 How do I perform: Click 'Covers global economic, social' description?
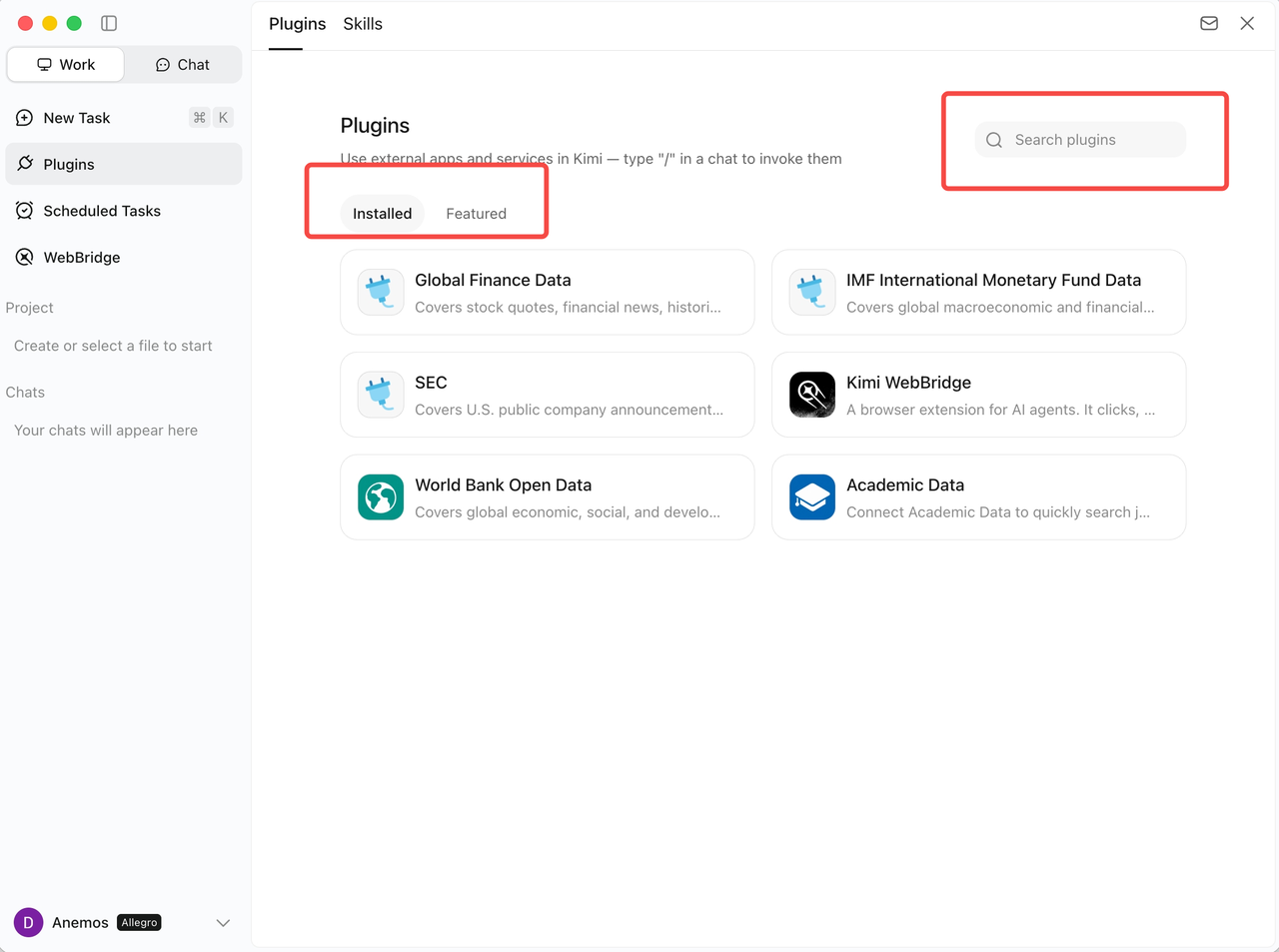pos(568,512)
